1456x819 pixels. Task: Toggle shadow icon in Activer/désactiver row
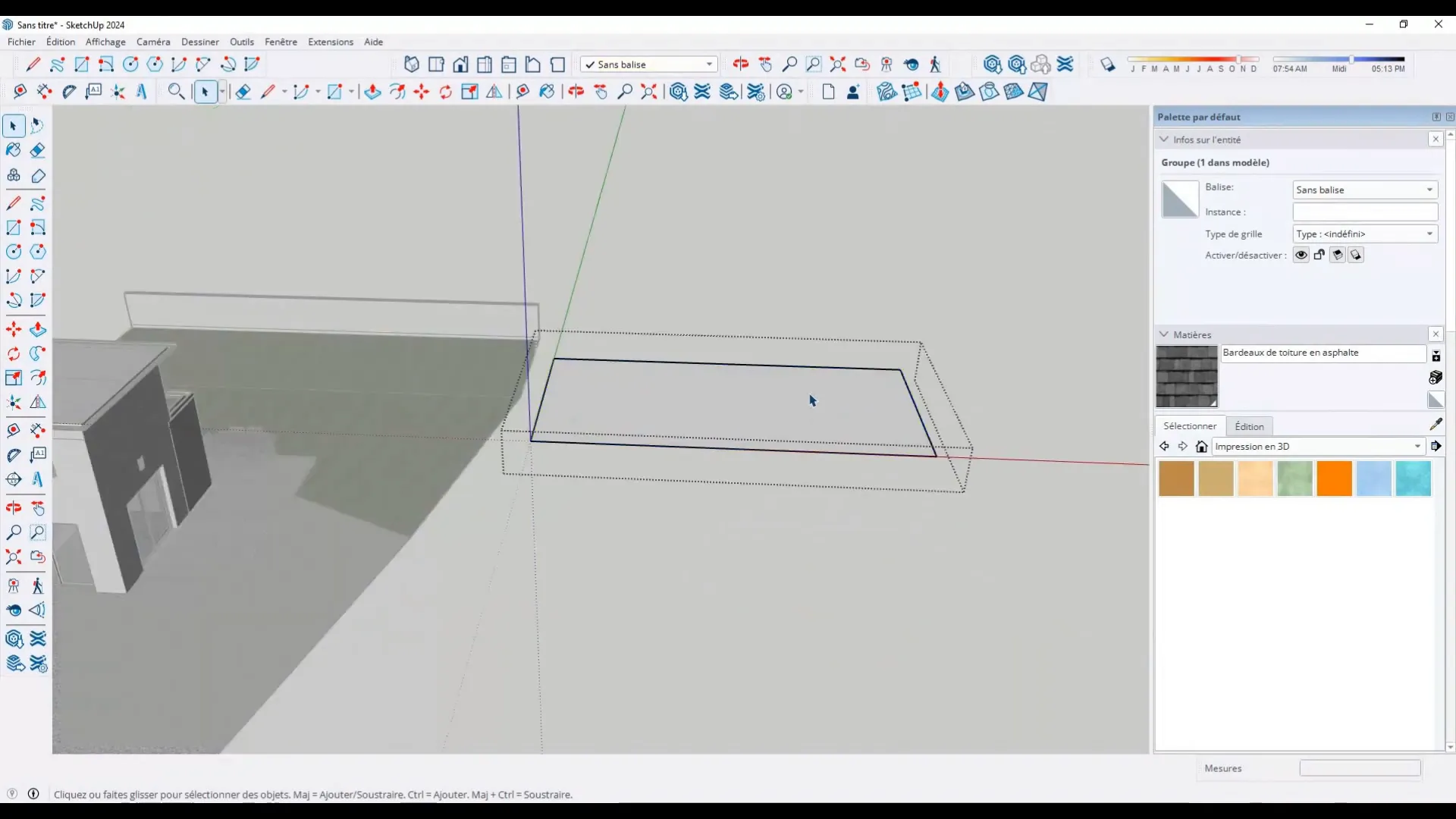[1339, 255]
